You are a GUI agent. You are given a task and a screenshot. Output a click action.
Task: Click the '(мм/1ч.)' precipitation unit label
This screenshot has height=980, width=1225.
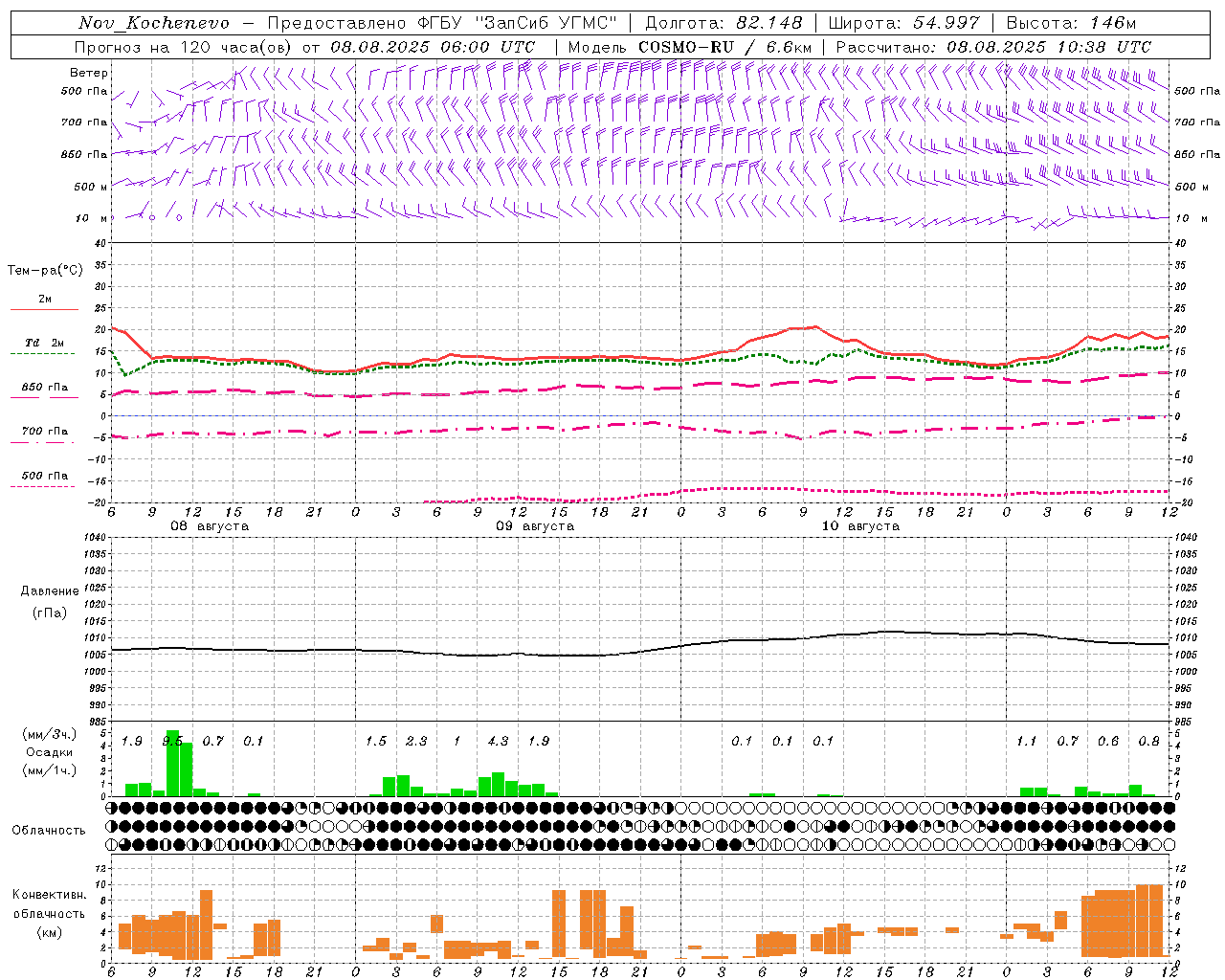point(50,770)
